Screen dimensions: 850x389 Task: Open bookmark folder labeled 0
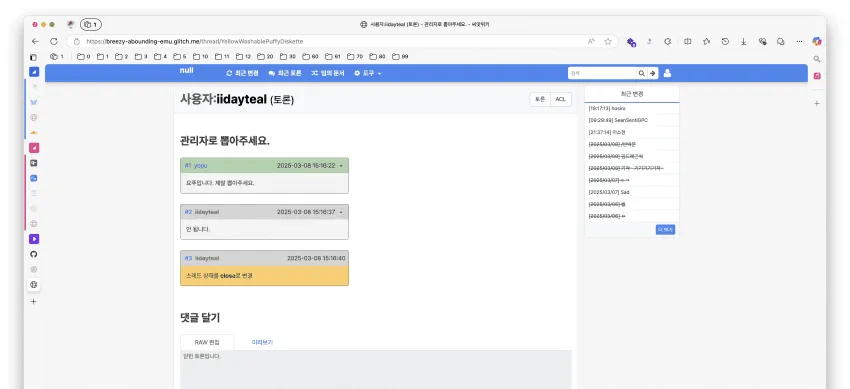tap(83, 56)
